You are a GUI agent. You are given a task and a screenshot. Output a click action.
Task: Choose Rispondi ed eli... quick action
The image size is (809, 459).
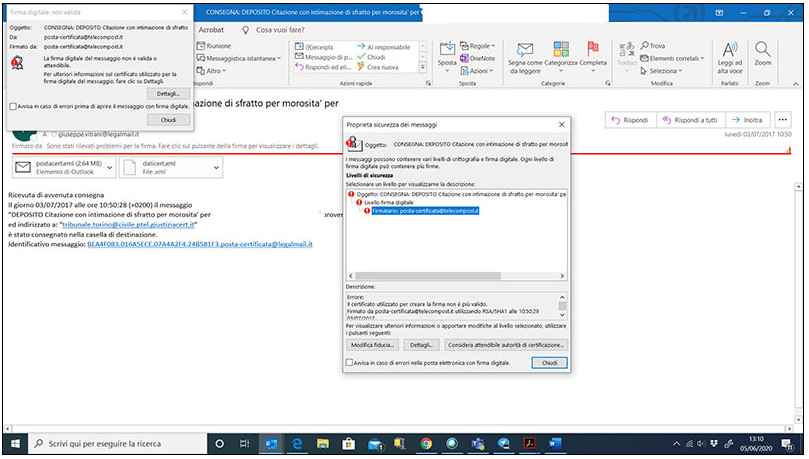(x=323, y=67)
